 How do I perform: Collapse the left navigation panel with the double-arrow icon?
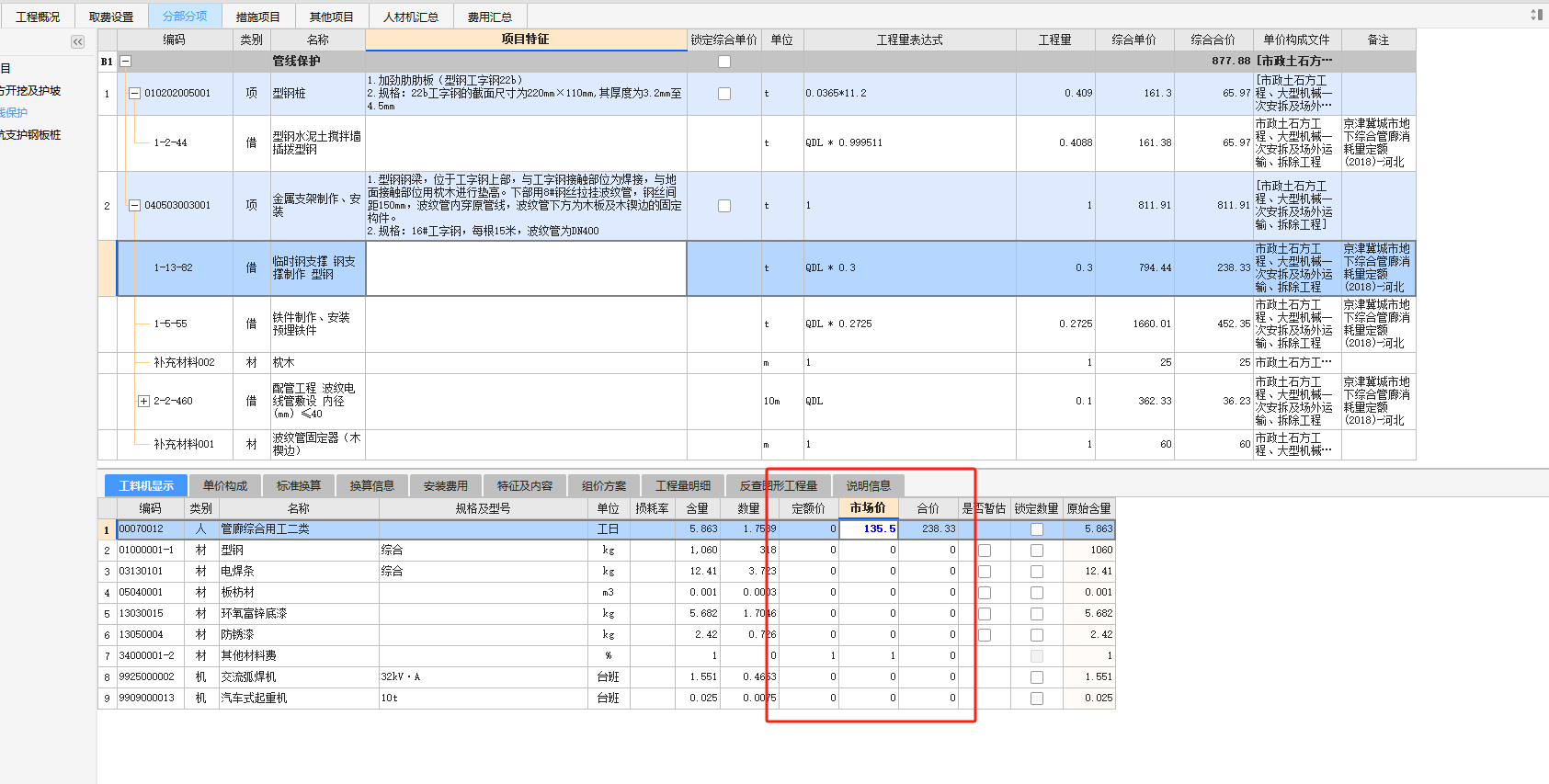77,41
